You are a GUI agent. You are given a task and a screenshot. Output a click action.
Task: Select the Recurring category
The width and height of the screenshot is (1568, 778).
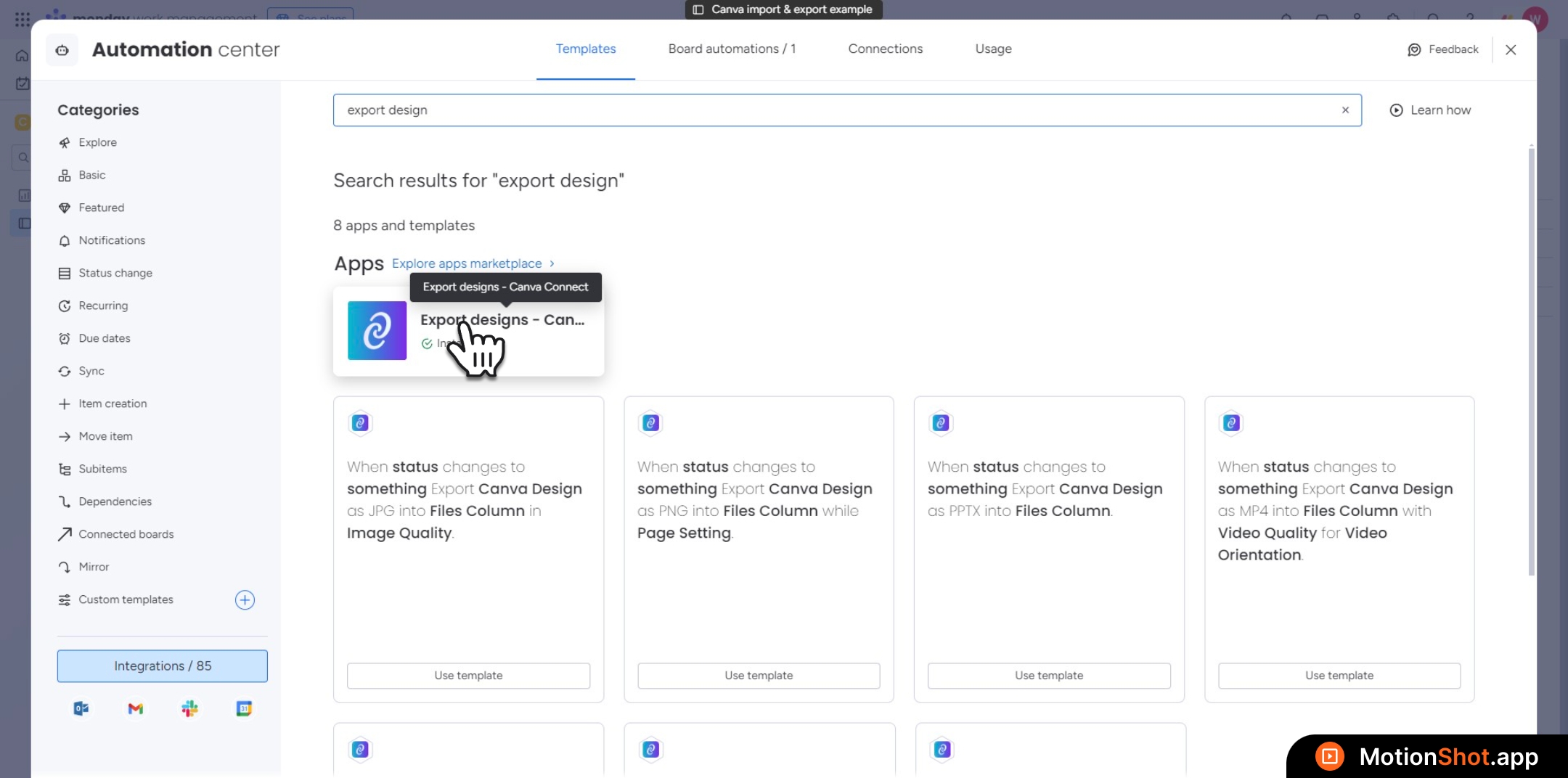(102, 306)
